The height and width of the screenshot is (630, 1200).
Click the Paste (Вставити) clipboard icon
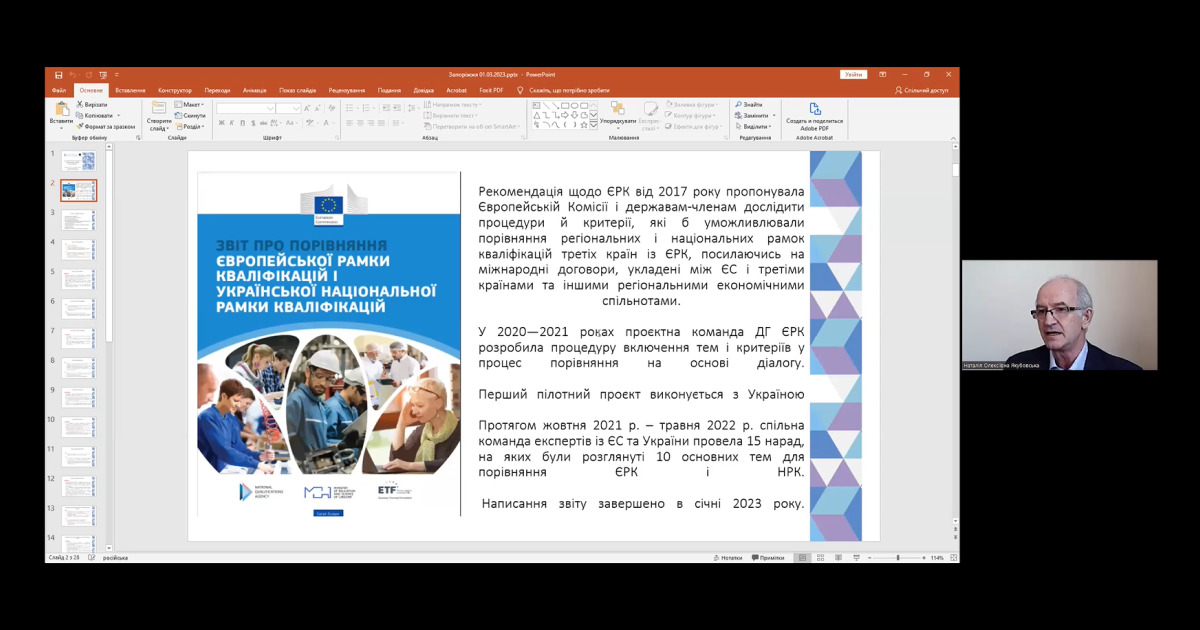click(61, 110)
